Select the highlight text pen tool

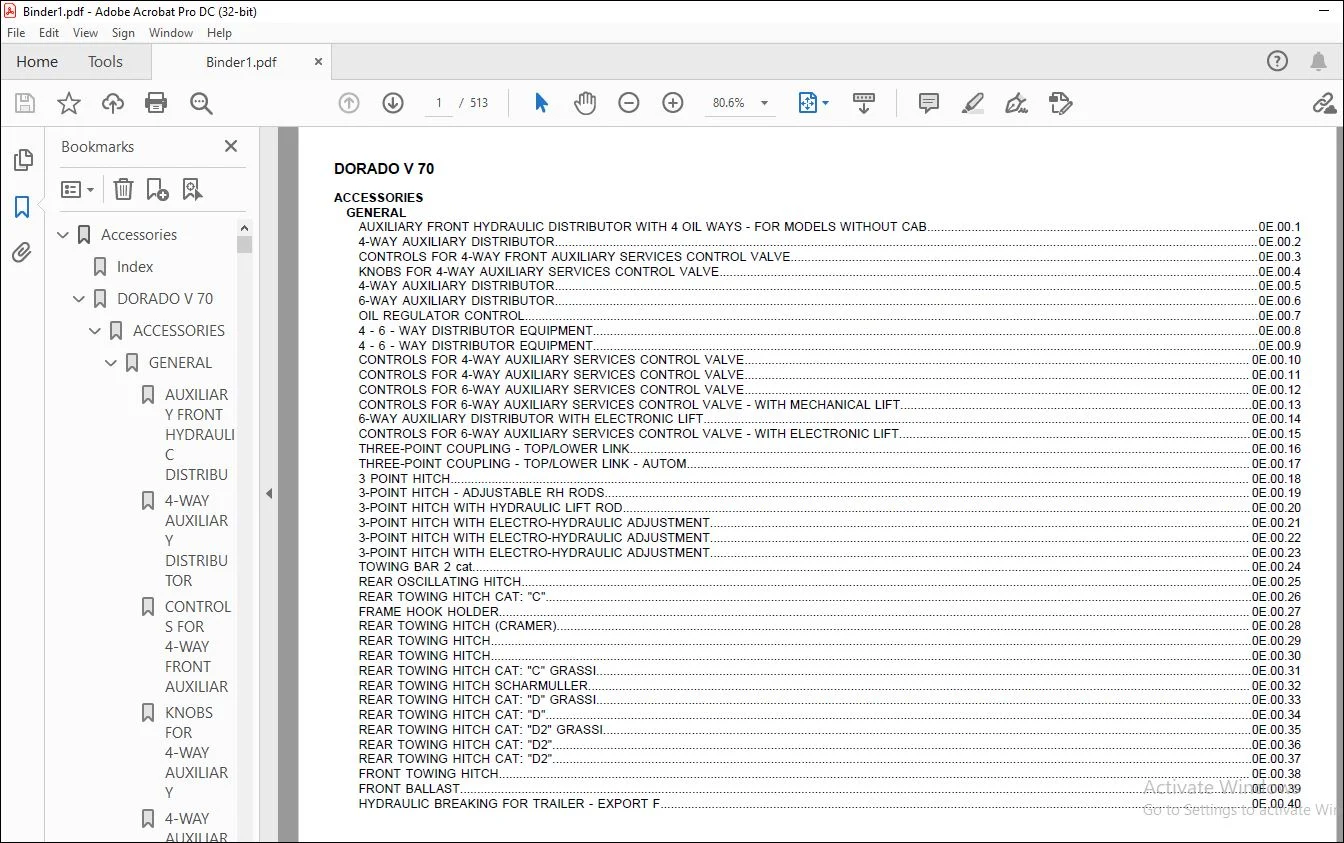pyautogui.click(x=973, y=103)
